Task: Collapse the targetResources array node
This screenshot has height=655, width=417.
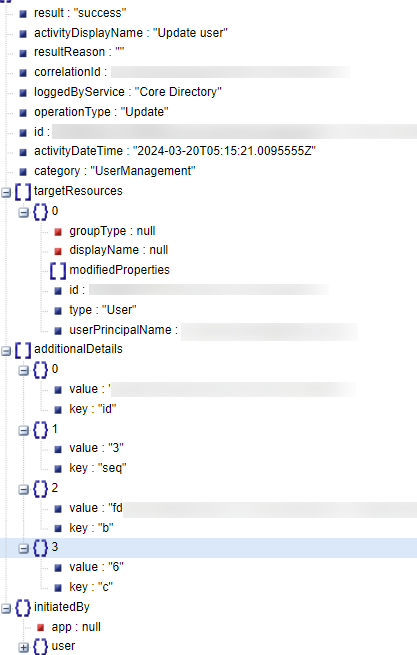Action: click(x=6, y=192)
